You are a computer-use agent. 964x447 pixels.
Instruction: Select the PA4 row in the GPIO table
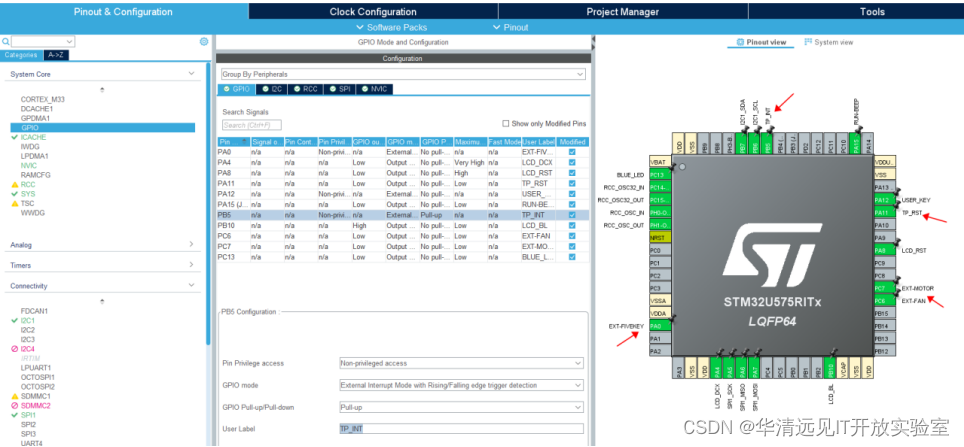click(403, 162)
